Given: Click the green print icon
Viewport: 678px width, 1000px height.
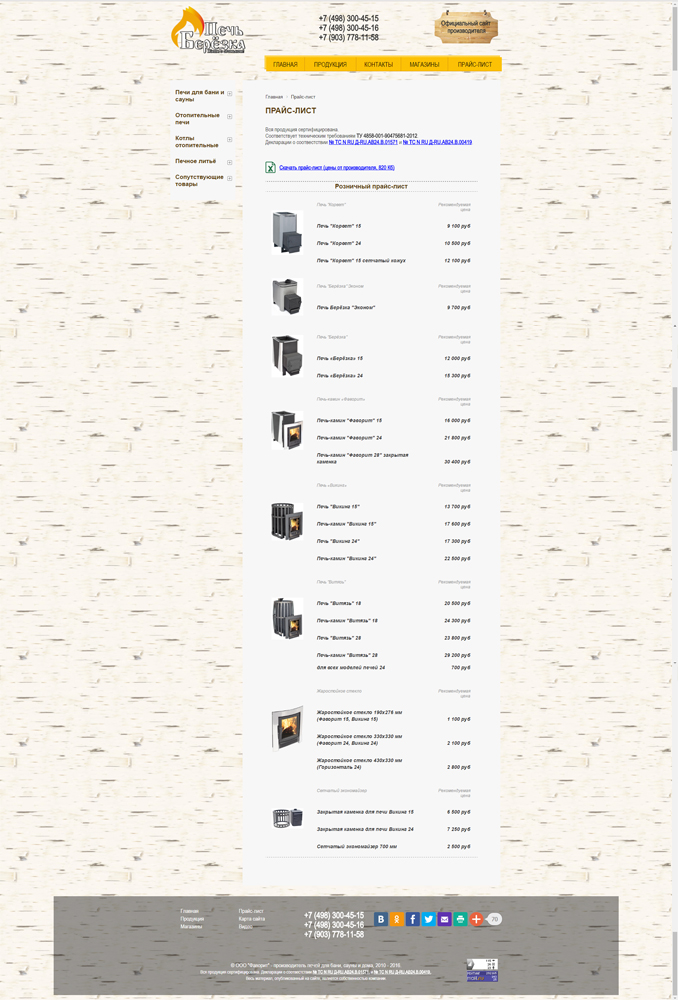Looking at the screenshot, I should (x=461, y=919).
